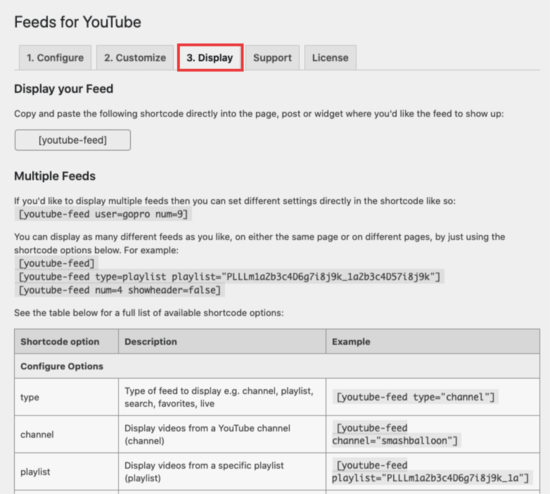Click the Example column header
This screenshot has width=550, height=494.
432,341
